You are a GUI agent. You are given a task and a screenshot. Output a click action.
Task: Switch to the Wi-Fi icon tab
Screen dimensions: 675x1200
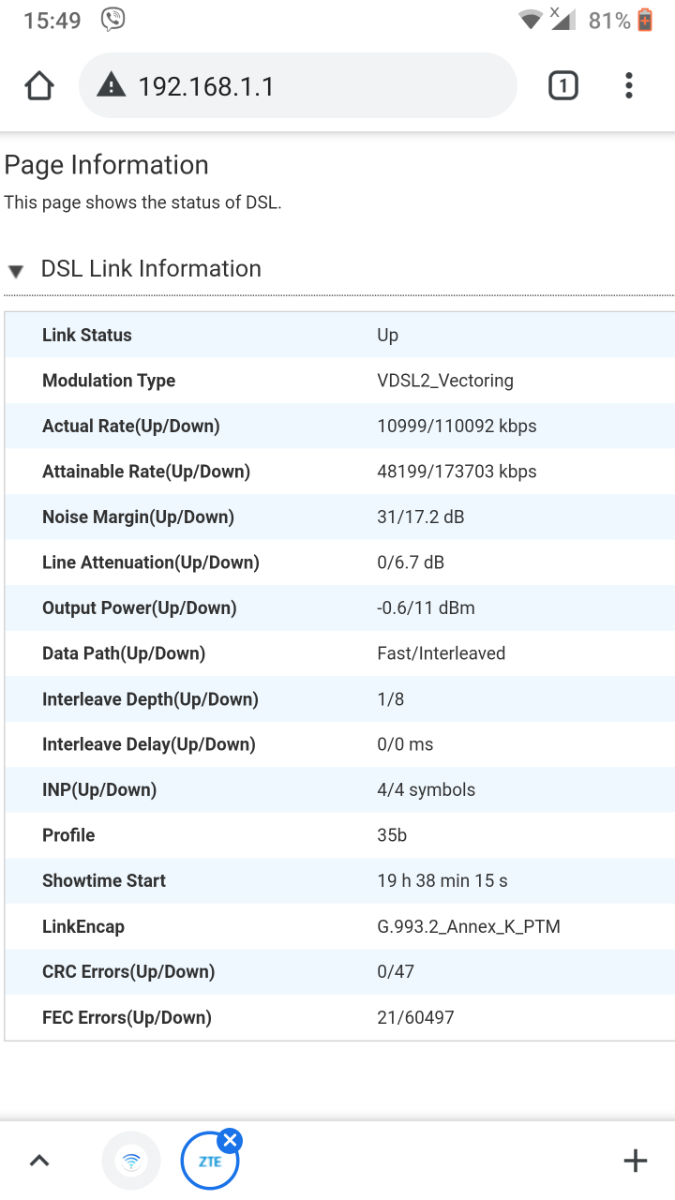[x=130, y=1162]
